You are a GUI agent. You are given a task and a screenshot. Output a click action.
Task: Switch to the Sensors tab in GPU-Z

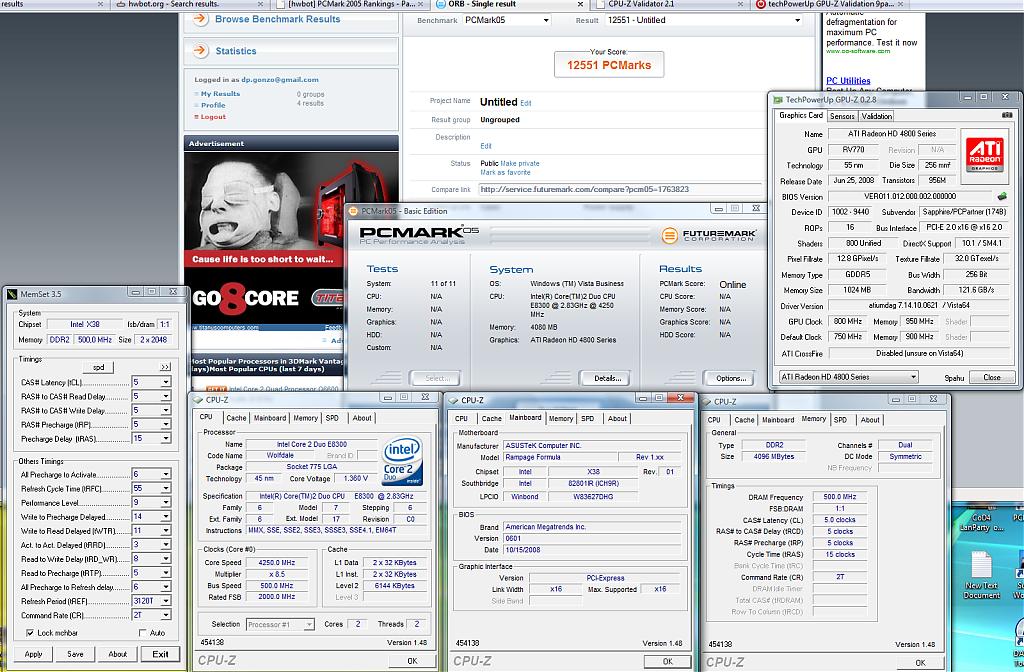coord(842,116)
